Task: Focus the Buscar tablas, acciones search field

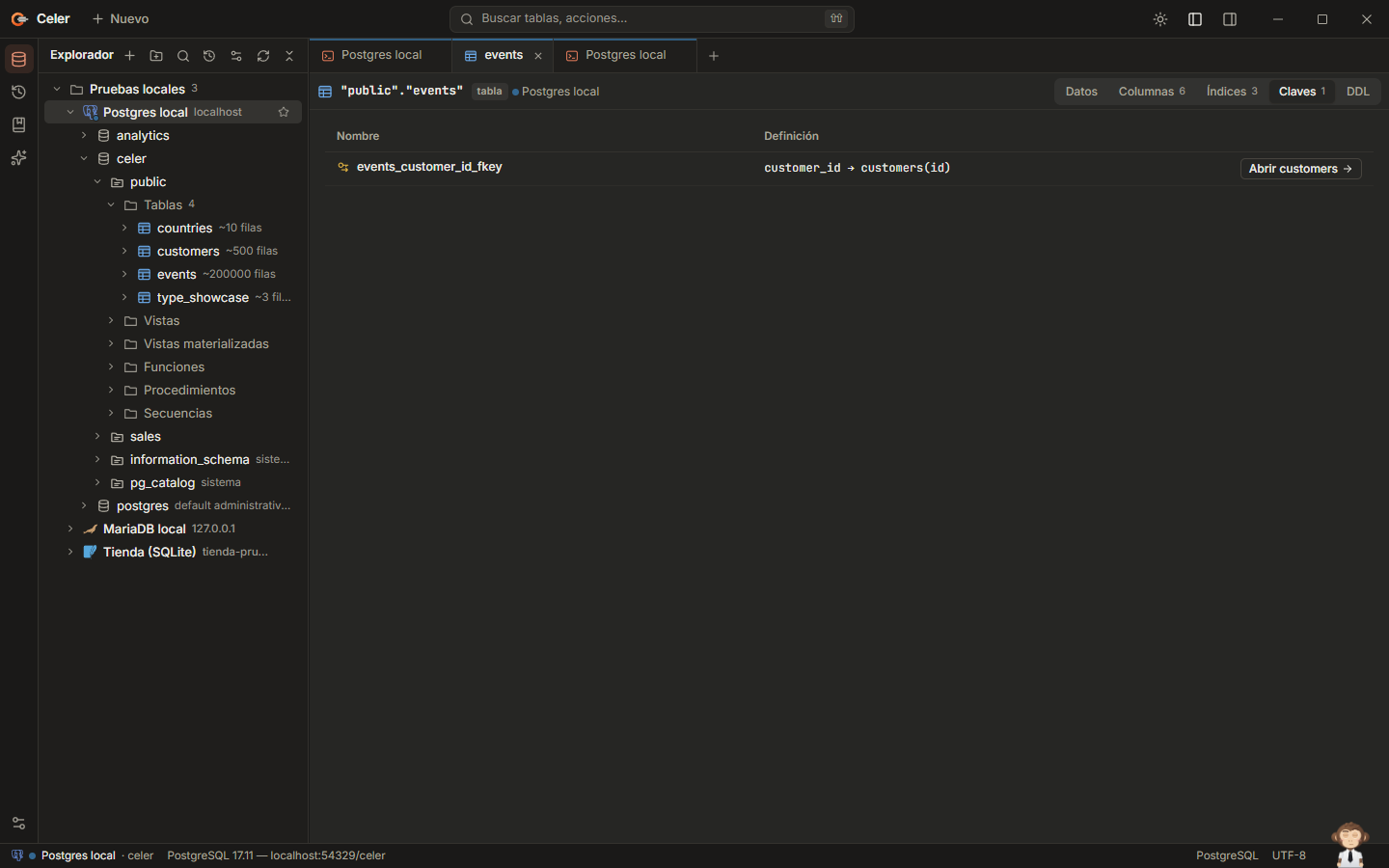Action: [651, 19]
